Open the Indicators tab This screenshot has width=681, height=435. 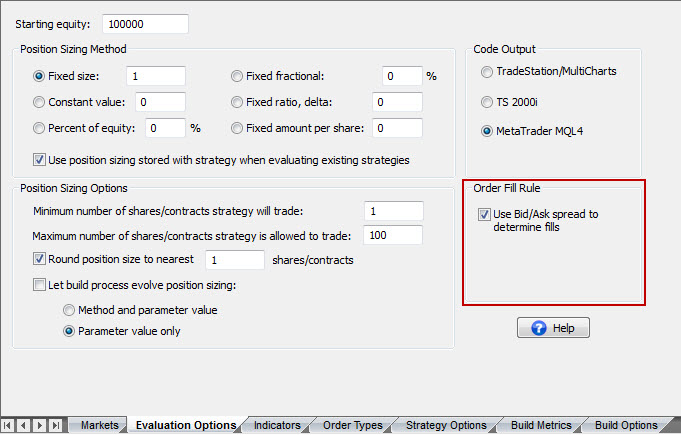277,425
